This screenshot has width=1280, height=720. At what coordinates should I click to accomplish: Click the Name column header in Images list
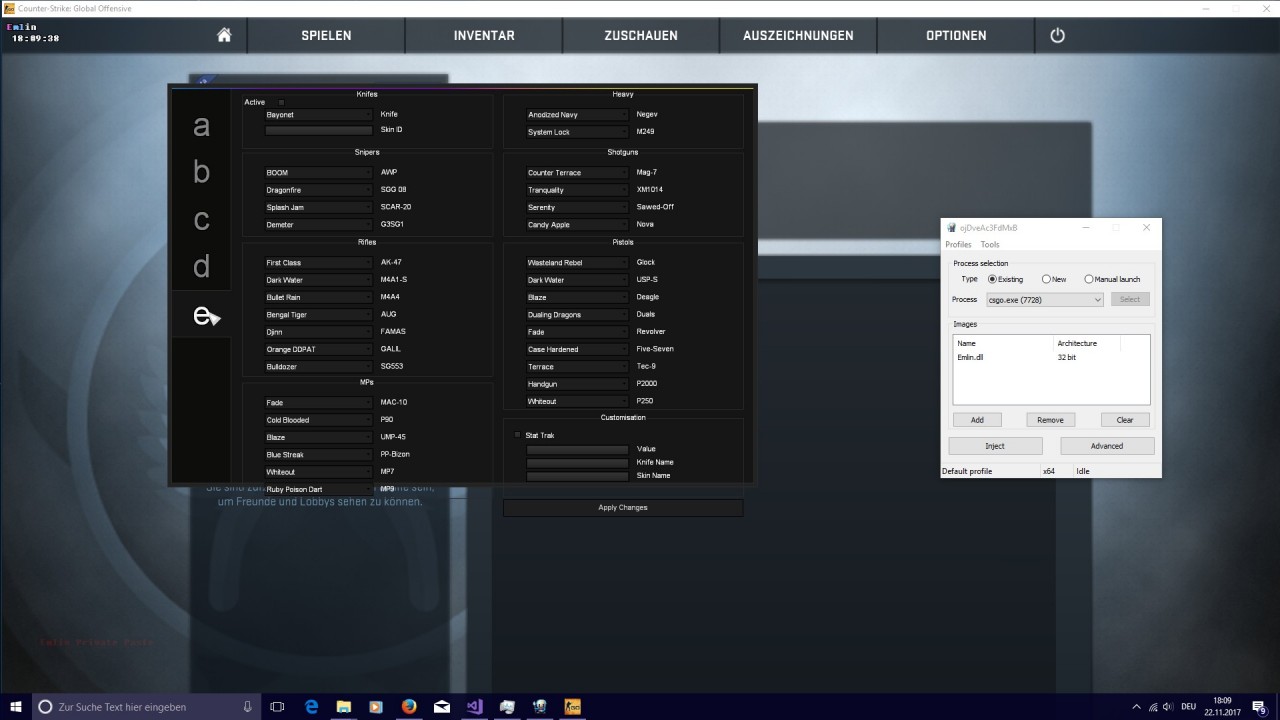coord(1004,343)
